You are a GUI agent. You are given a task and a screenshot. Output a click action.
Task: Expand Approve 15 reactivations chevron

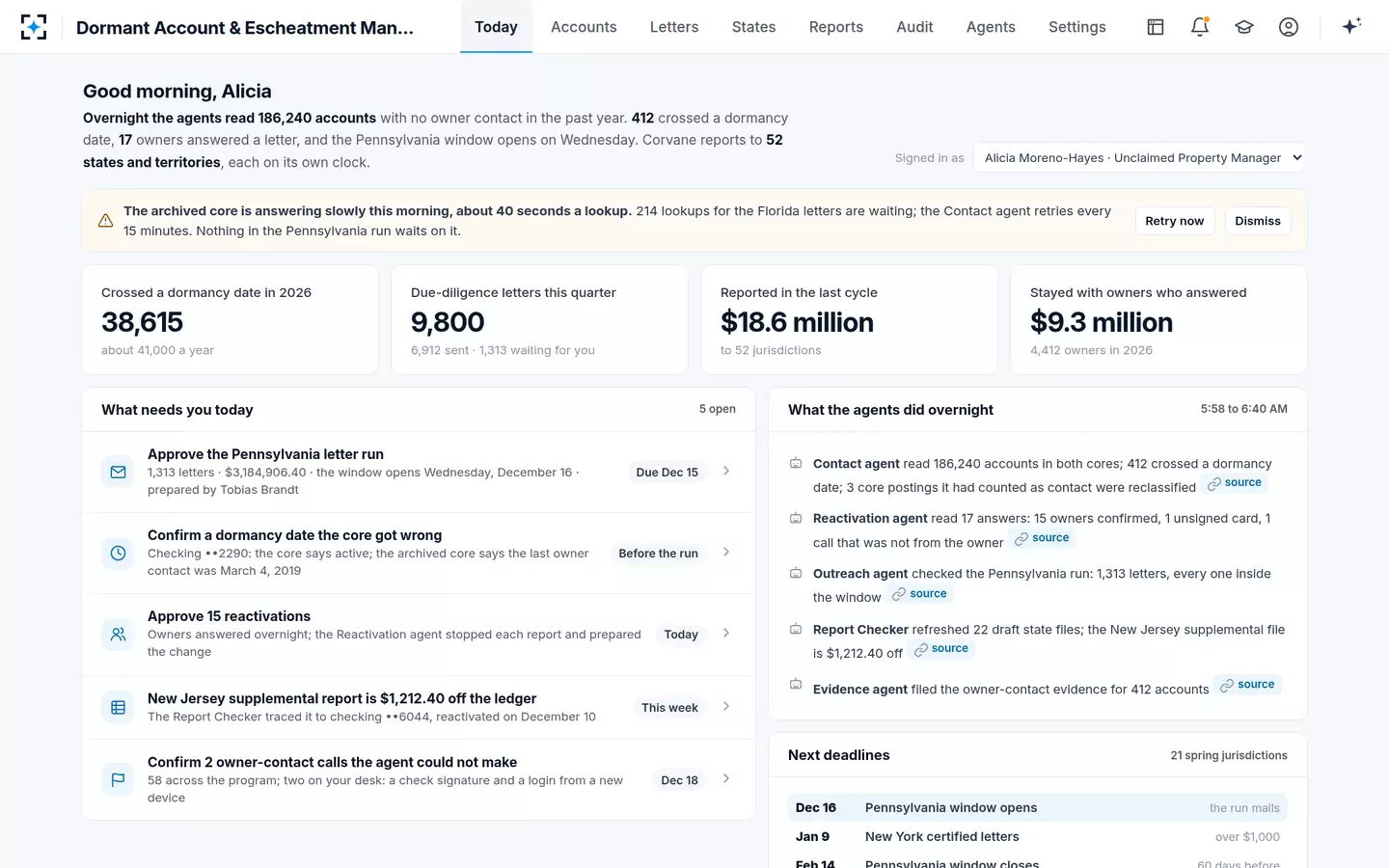tap(726, 634)
